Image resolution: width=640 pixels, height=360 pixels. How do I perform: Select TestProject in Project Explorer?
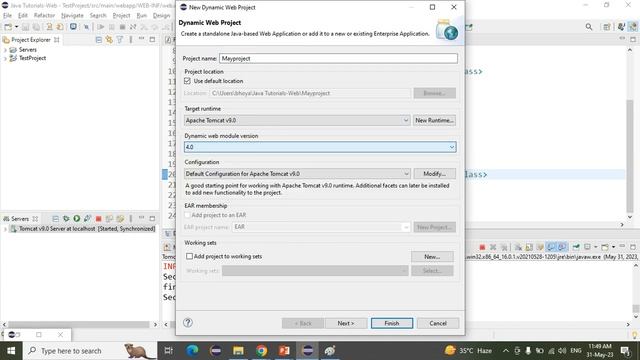coord(32,58)
